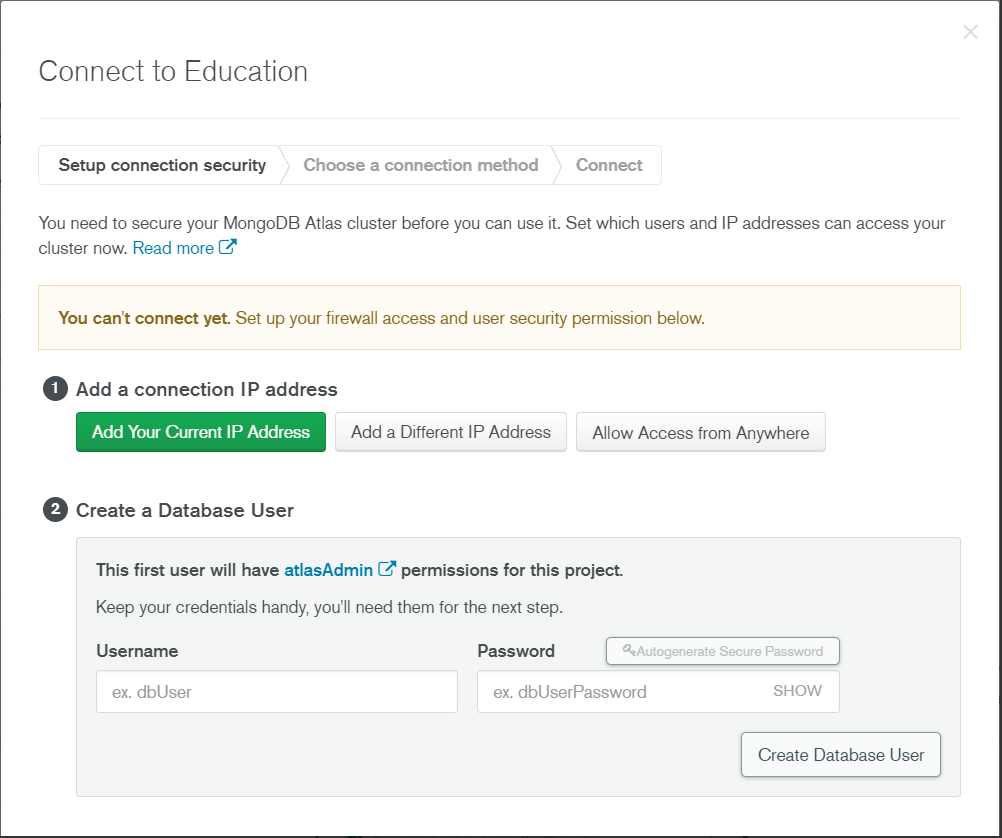Image resolution: width=1002 pixels, height=838 pixels.
Task: Click the key icon in Autogenerate button
Action: point(629,651)
